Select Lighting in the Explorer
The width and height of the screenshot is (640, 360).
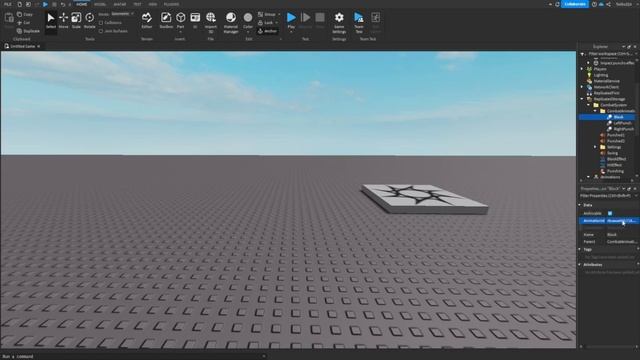(600, 75)
